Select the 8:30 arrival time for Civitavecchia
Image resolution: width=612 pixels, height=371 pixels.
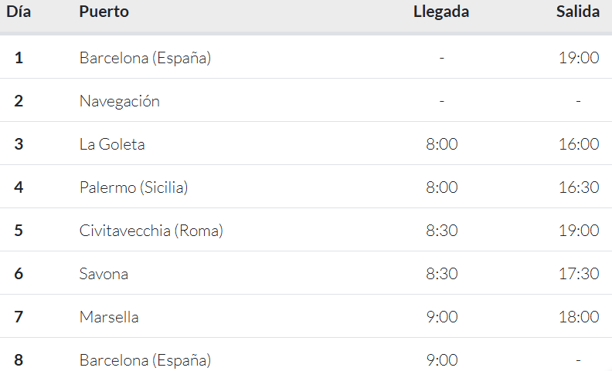[441, 231]
